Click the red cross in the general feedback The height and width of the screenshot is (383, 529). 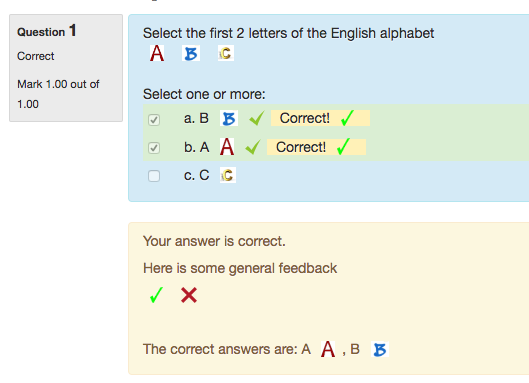[189, 295]
